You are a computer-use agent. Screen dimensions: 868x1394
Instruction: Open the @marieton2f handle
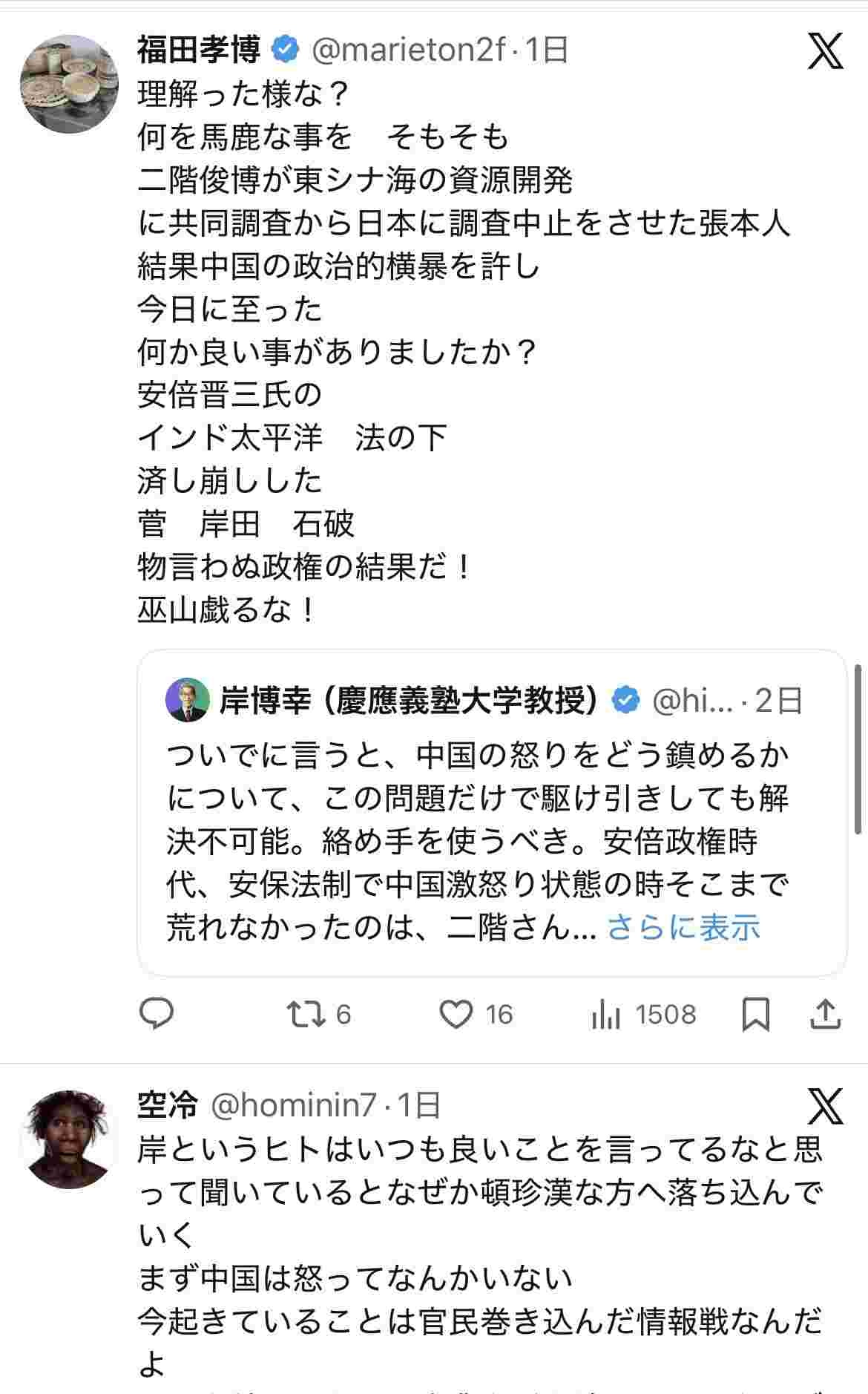coord(409,50)
